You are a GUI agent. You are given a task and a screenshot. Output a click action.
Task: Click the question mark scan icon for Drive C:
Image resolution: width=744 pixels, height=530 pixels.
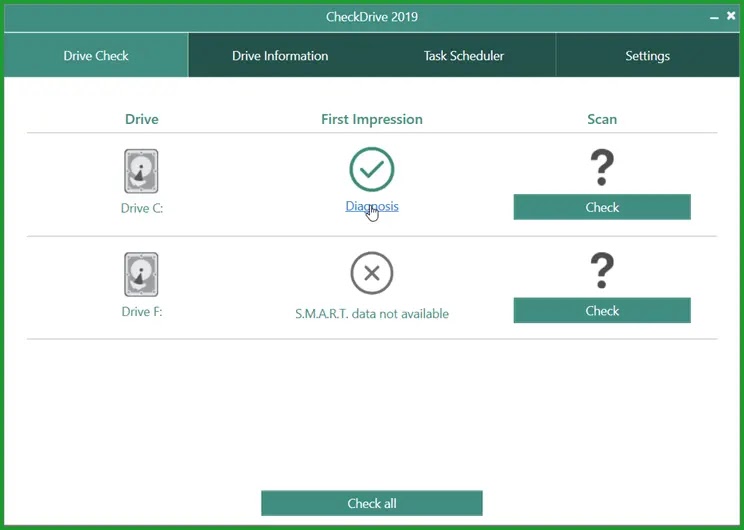[x=602, y=167]
